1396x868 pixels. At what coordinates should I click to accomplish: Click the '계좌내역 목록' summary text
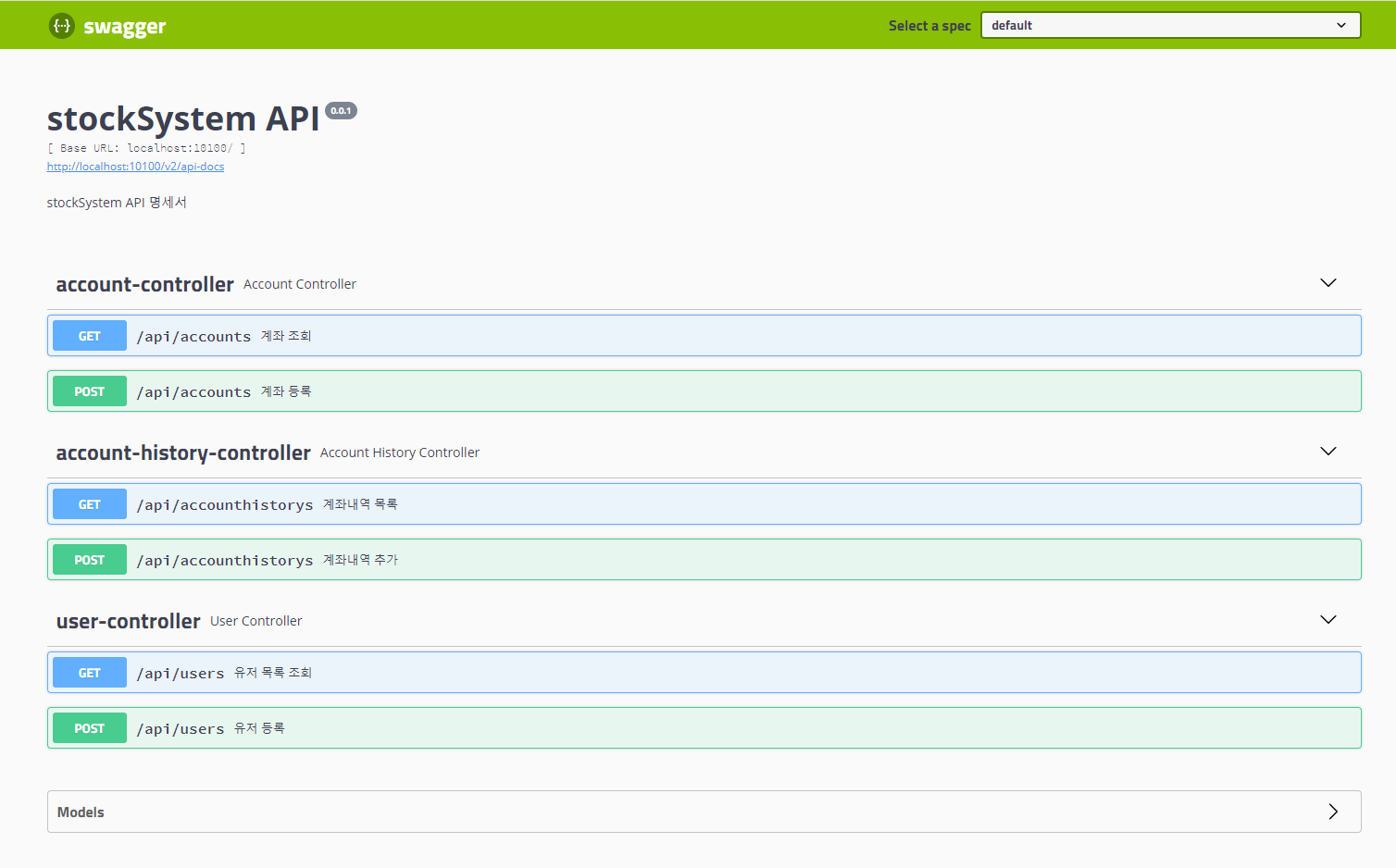pos(360,504)
